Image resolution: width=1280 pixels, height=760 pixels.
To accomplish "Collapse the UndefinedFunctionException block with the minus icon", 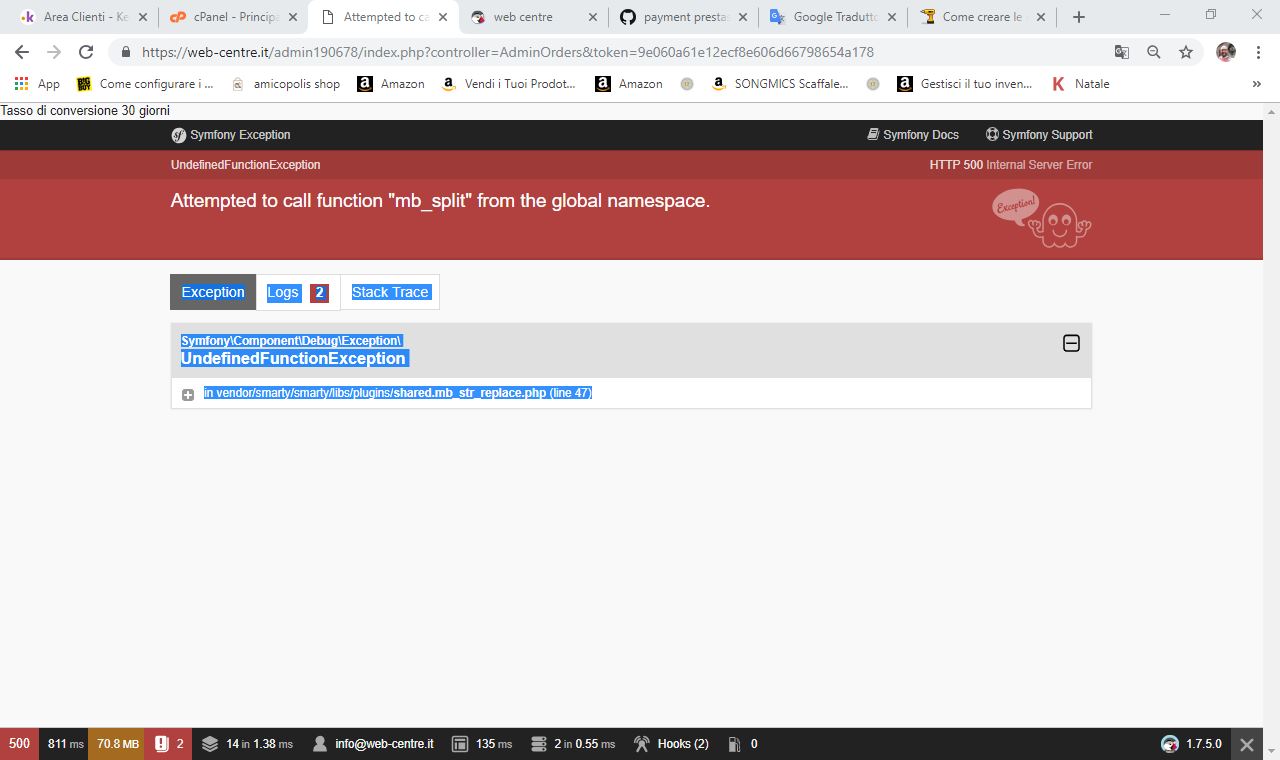I will click(x=1071, y=343).
